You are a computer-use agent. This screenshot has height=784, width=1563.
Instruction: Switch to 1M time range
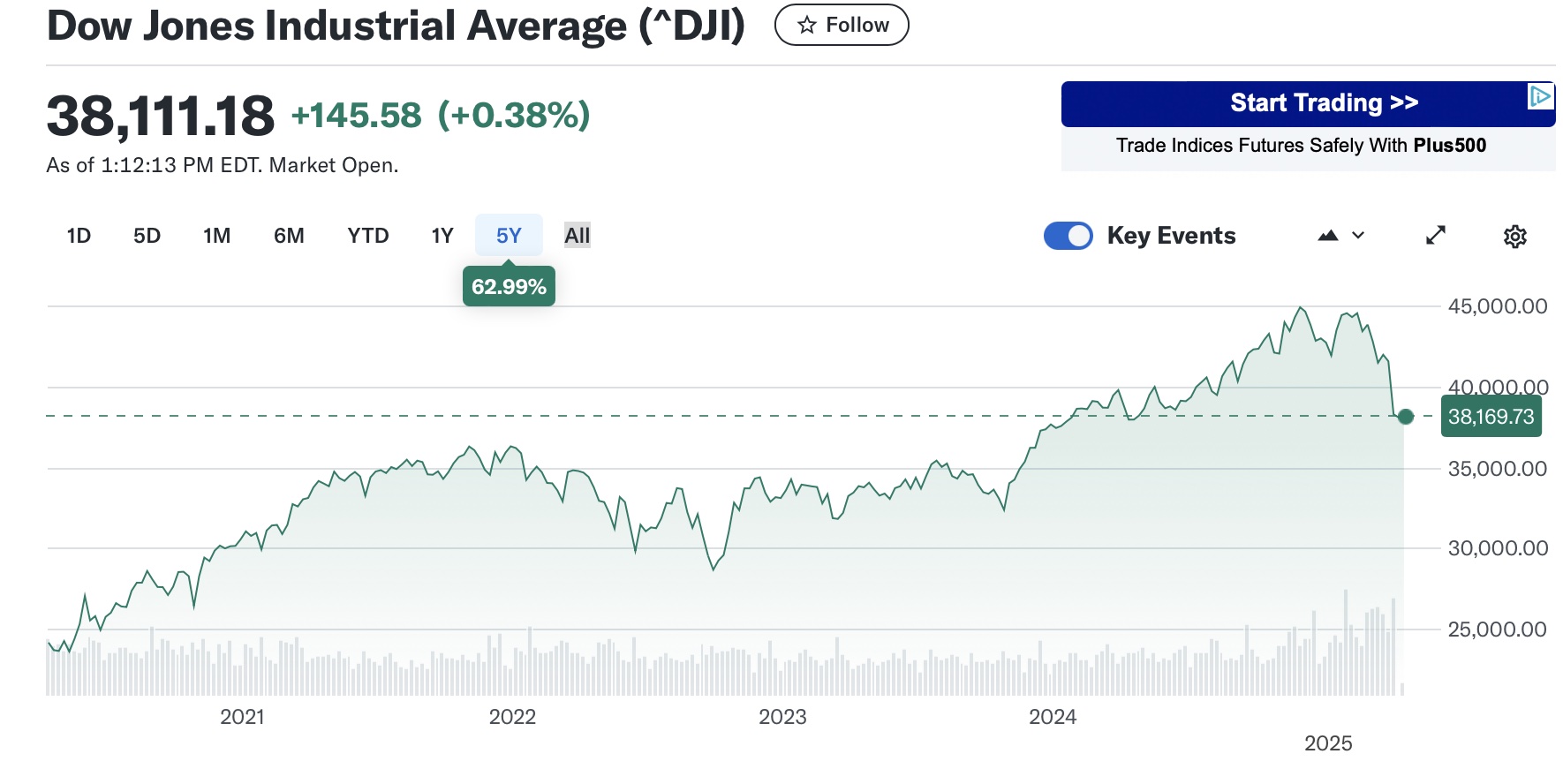tap(216, 236)
